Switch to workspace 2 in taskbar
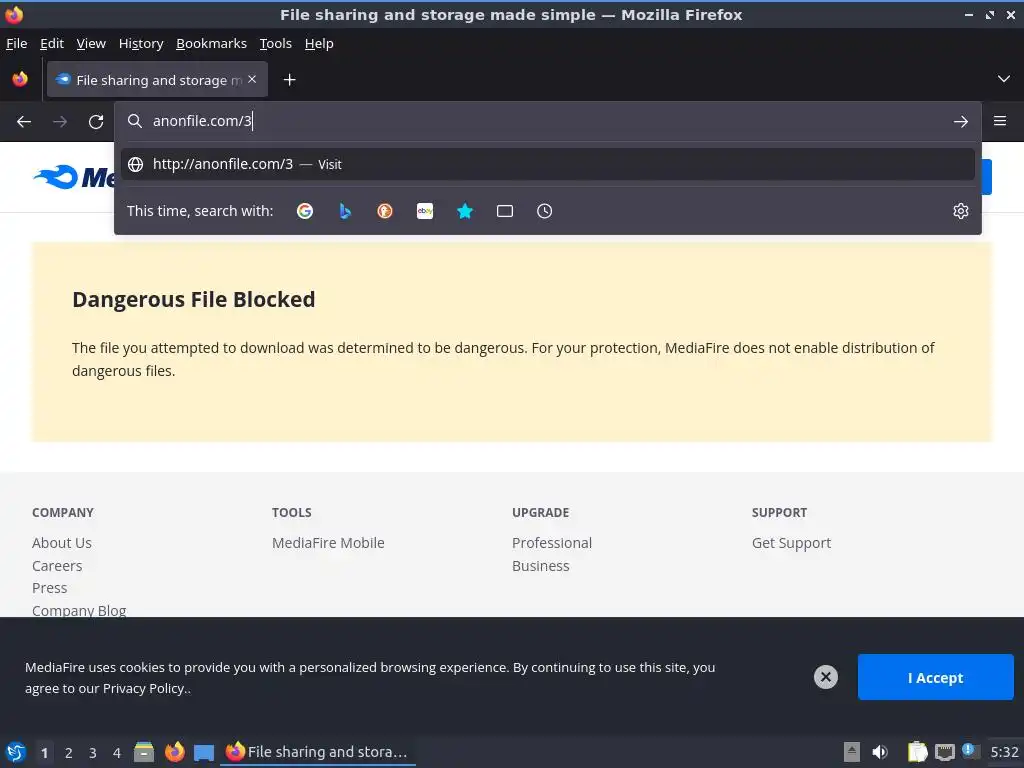Viewport: 1024px width, 768px height. point(69,753)
